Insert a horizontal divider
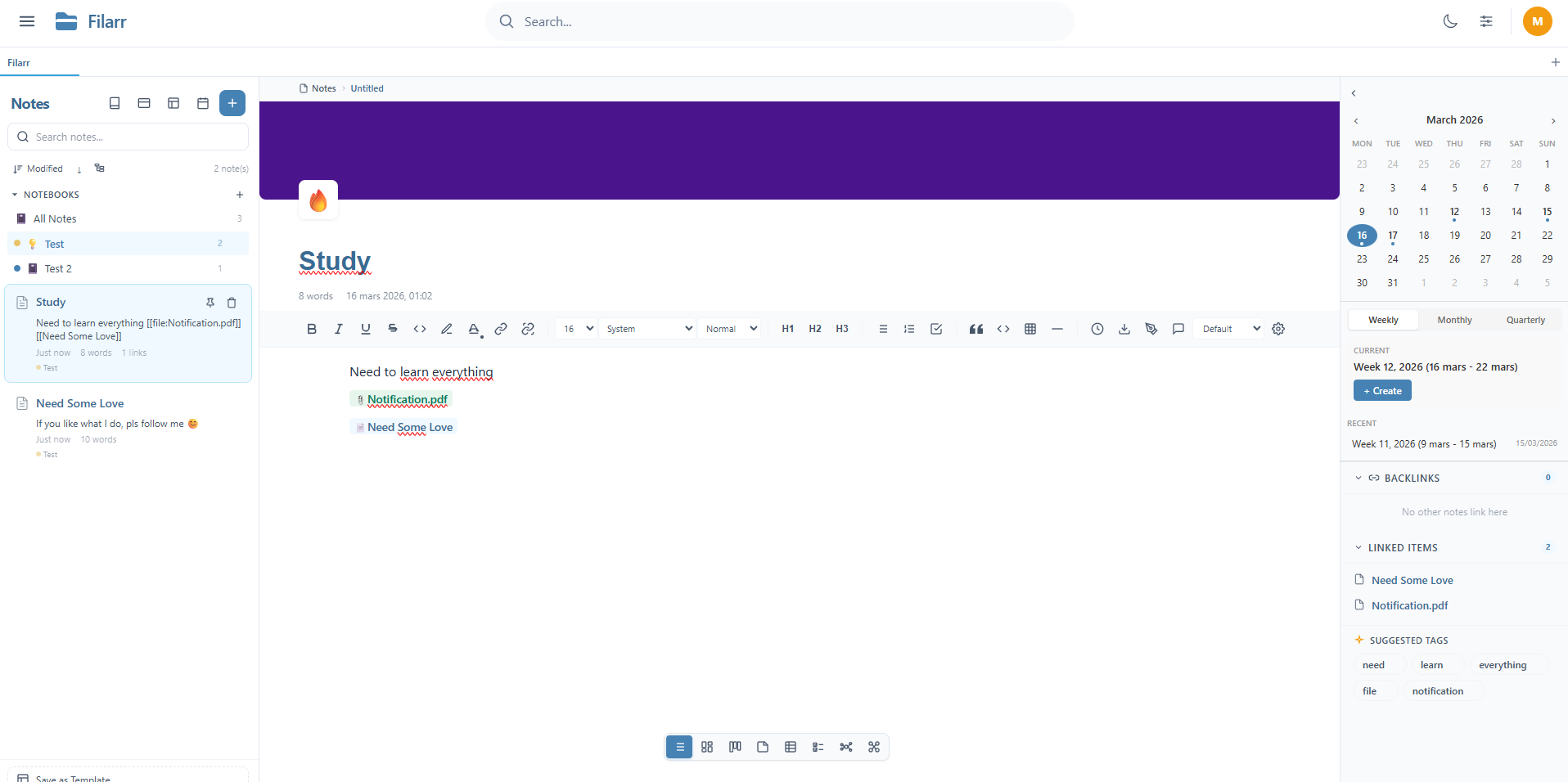Viewport: 1568px width, 782px height. click(1057, 329)
